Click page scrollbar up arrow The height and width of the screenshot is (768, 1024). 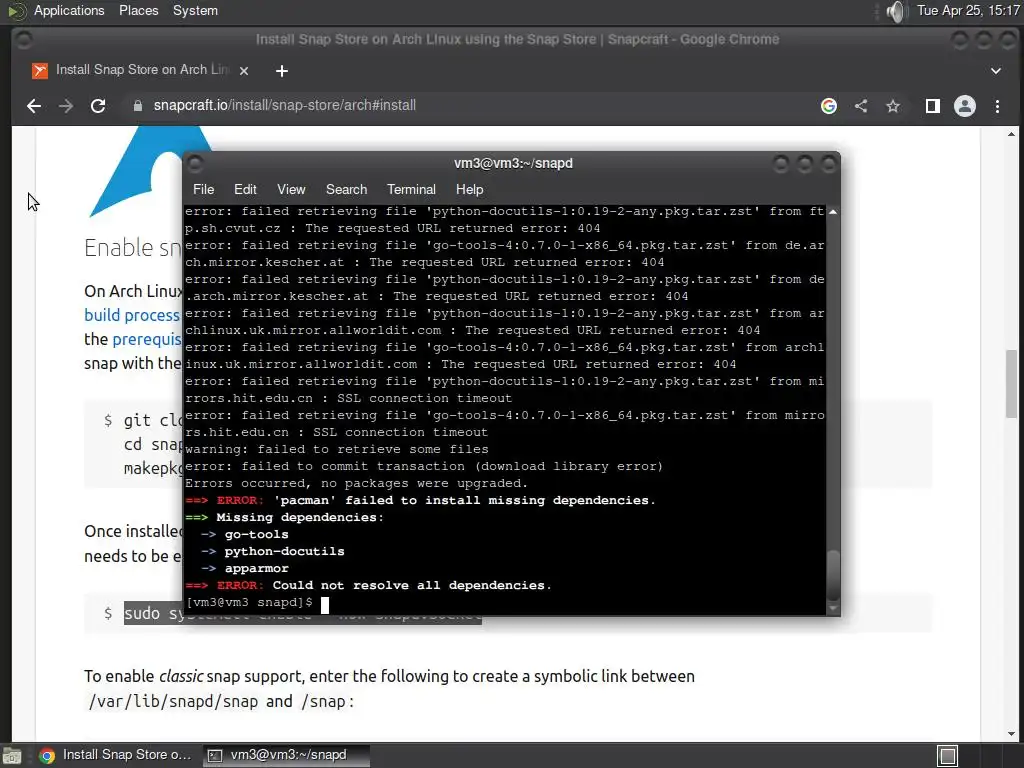tap(1011, 135)
